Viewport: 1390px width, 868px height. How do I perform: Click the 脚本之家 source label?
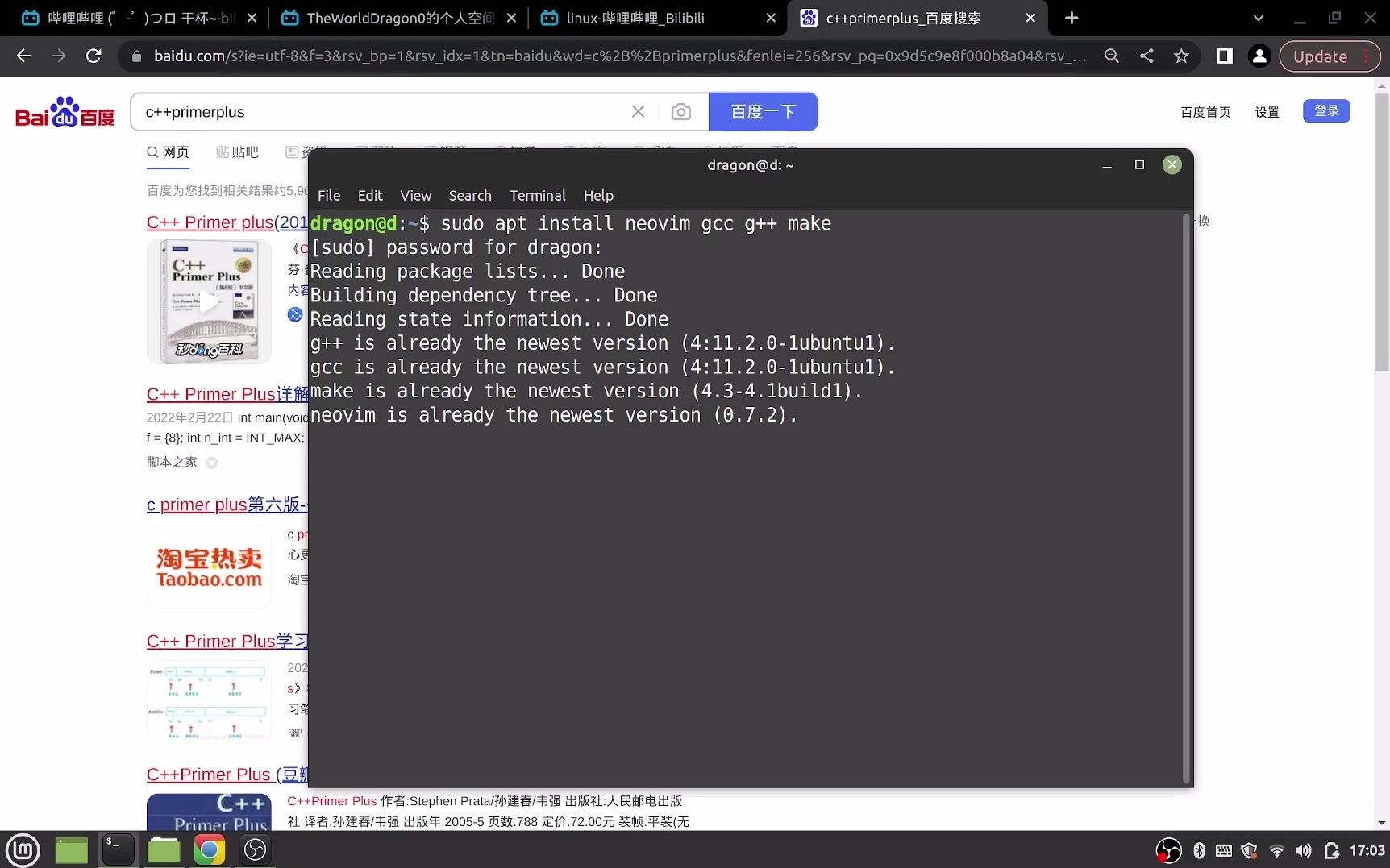pos(172,462)
